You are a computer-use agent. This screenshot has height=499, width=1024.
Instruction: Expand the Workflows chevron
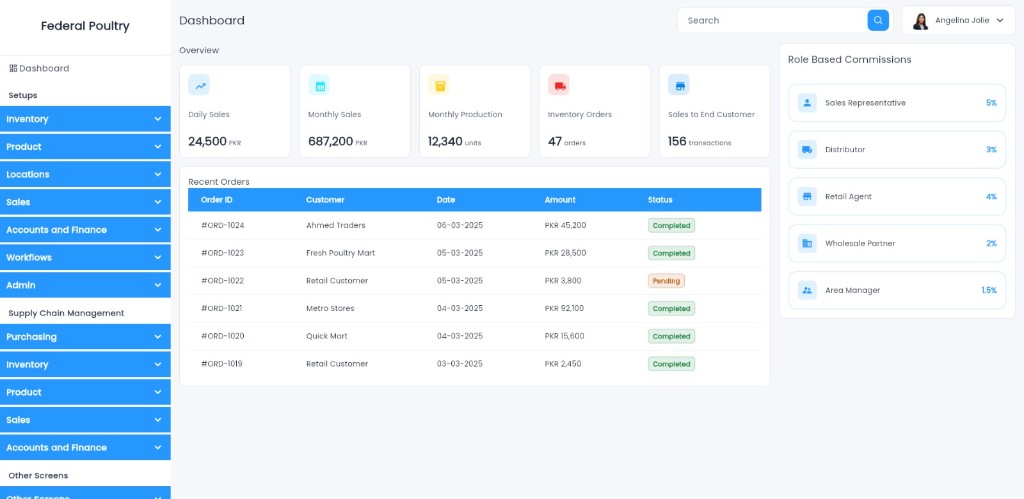pos(157,257)
